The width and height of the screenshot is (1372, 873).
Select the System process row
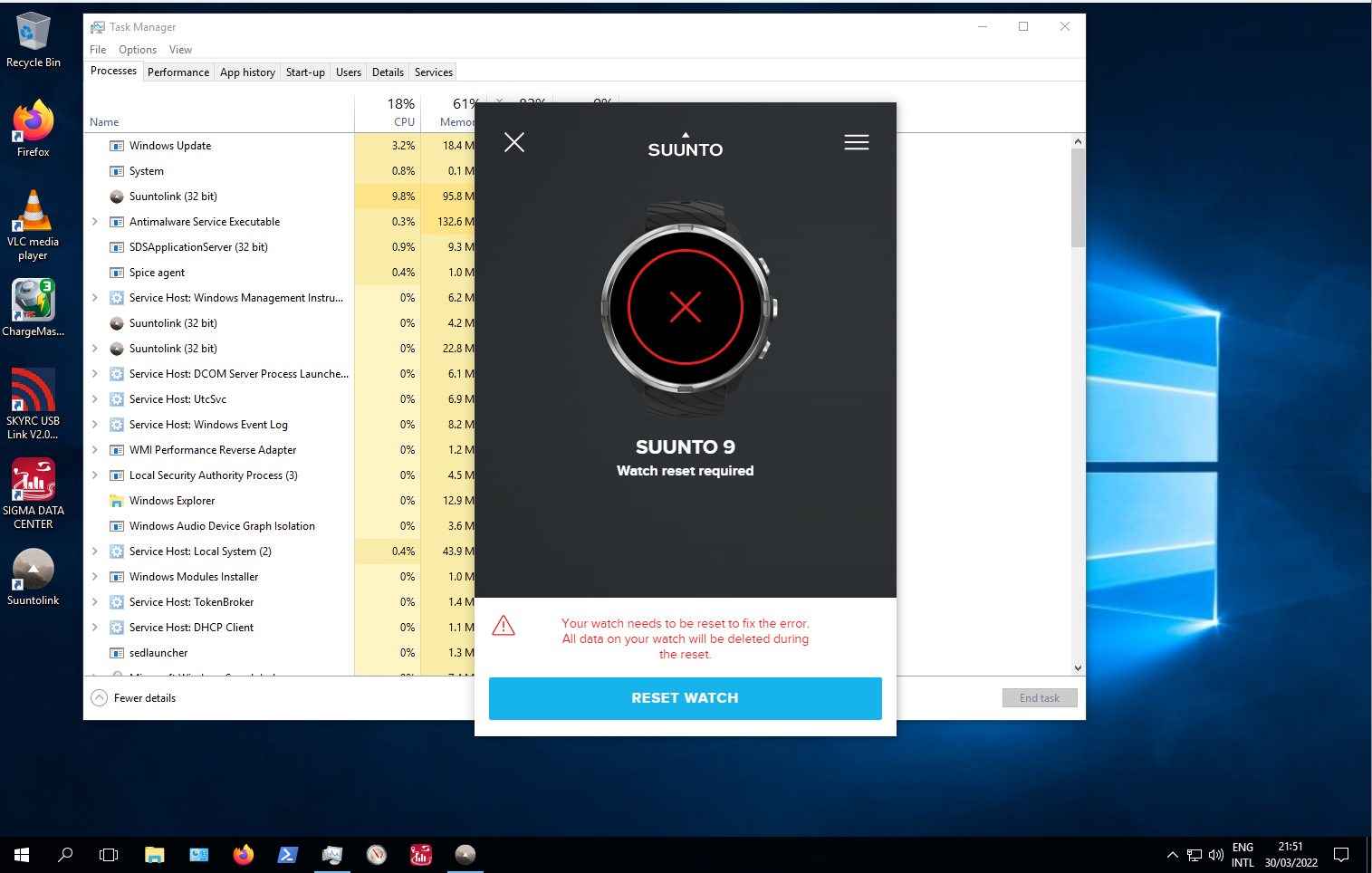[x=281, y=171]
